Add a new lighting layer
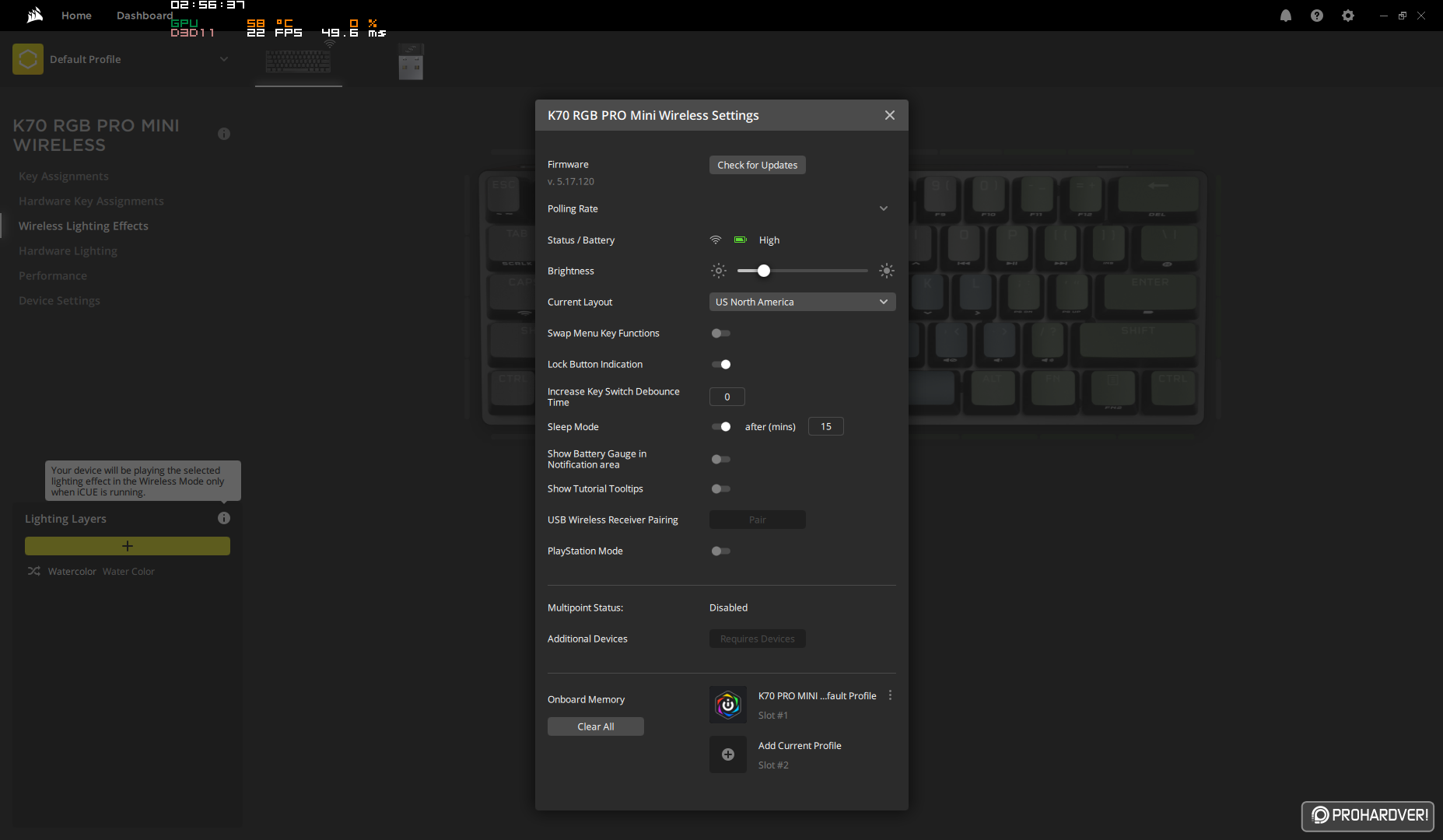The image size is (1443, 840). coord(128,546)
